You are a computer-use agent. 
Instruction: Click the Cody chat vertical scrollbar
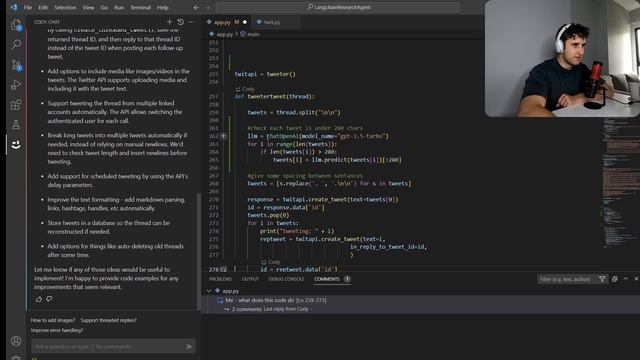coord(199,251)
